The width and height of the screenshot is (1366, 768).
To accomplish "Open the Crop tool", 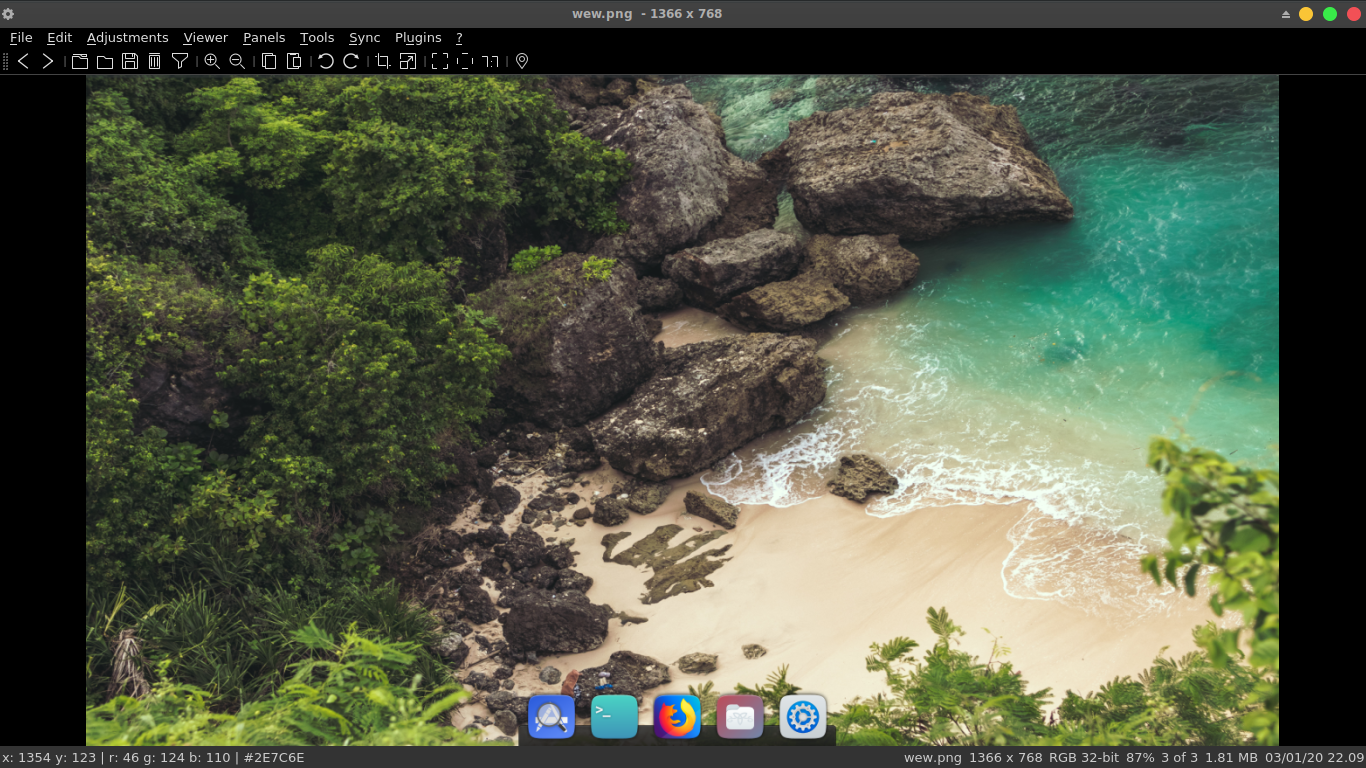I will point(382,61).
